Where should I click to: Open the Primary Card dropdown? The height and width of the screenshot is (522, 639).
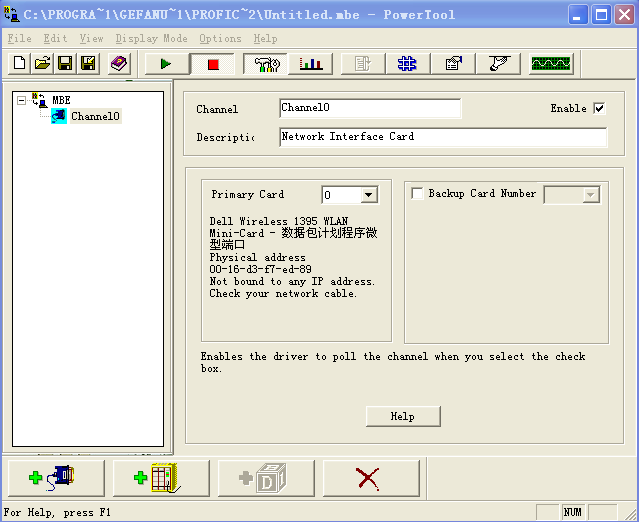pos(368,195)
